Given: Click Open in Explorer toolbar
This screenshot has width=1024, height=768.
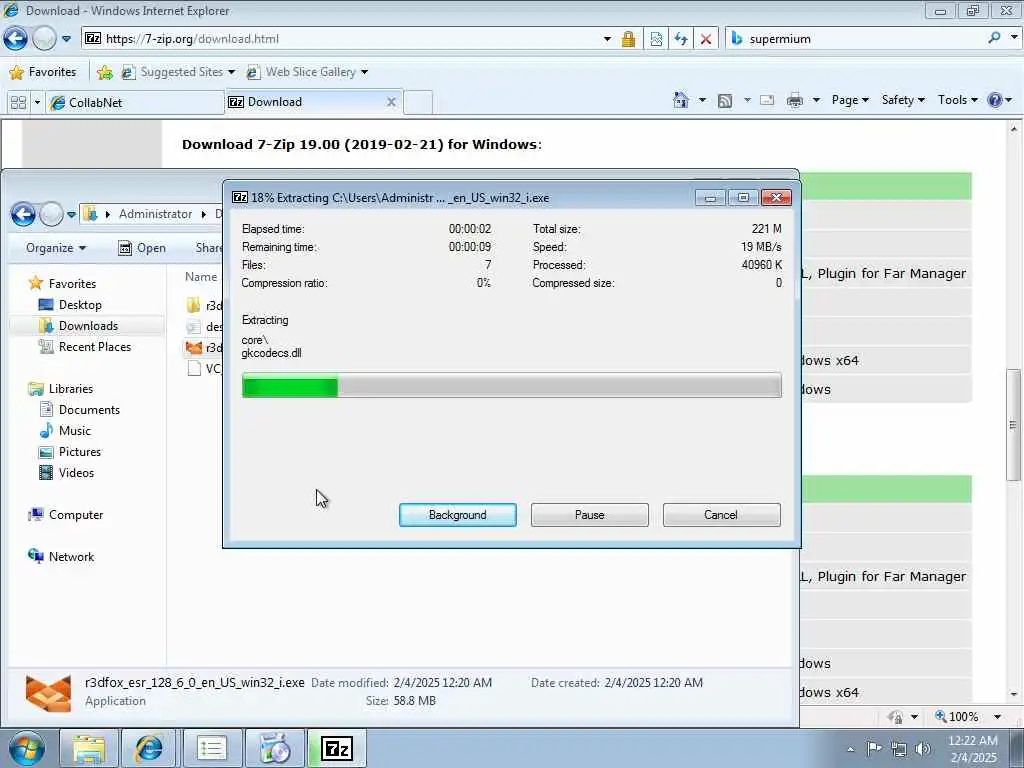Looking at the screenshot, I should coord(142,248).
